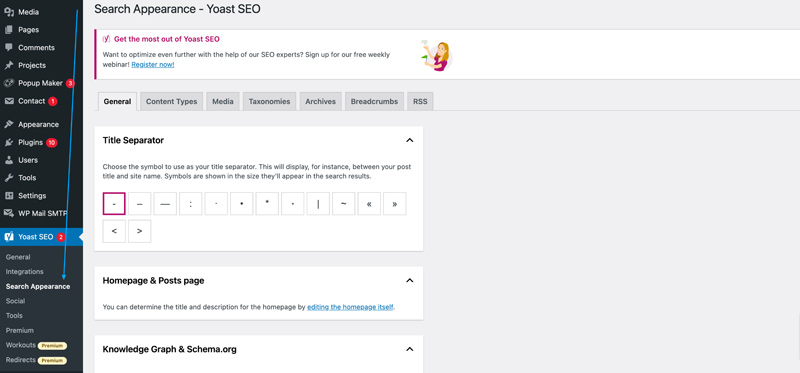Click the WP Mail SMTP envelope icon
Viewport: 800px width, 373px height.
point(9,213)
